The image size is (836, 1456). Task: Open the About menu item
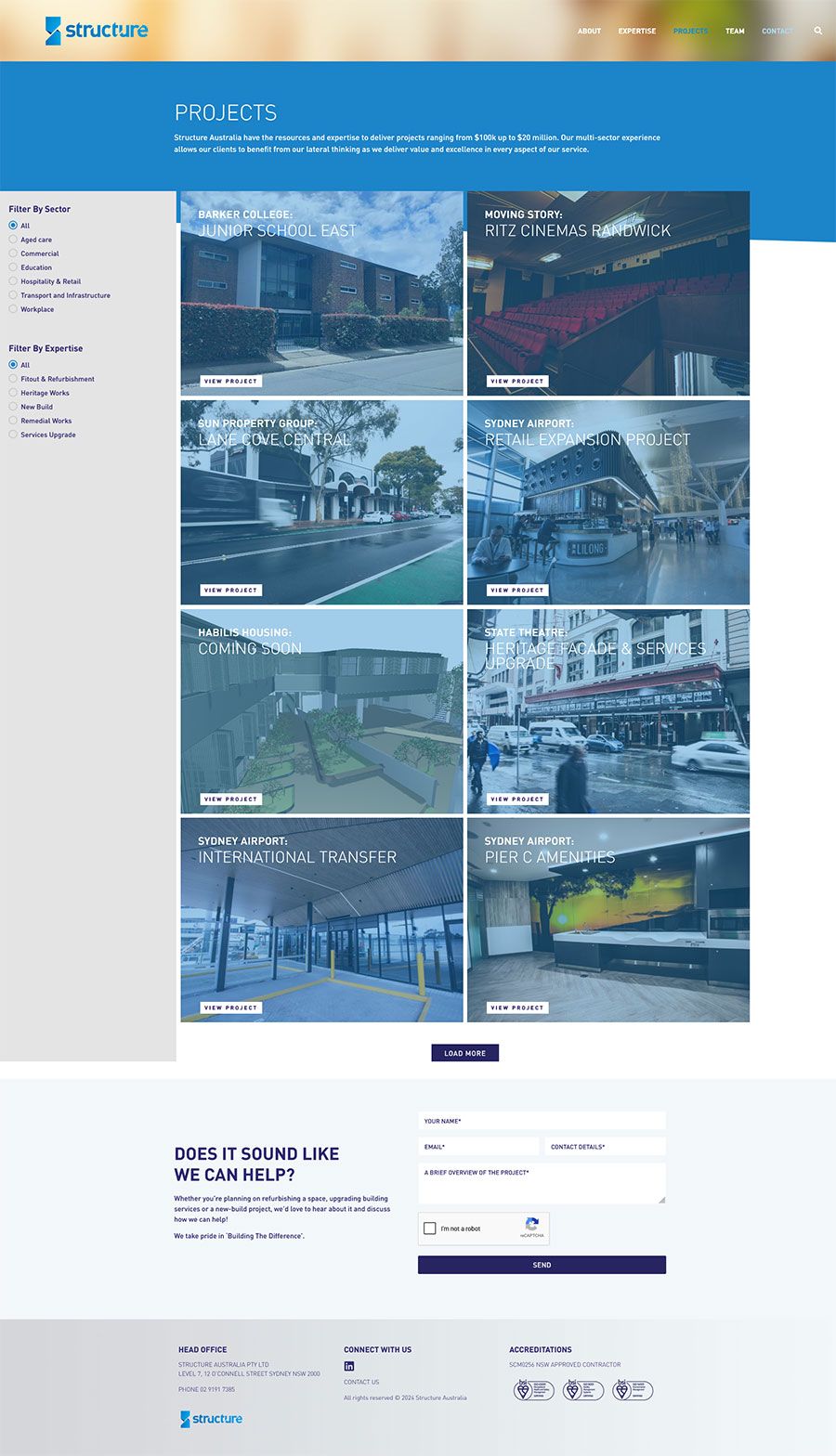[589, 31]
